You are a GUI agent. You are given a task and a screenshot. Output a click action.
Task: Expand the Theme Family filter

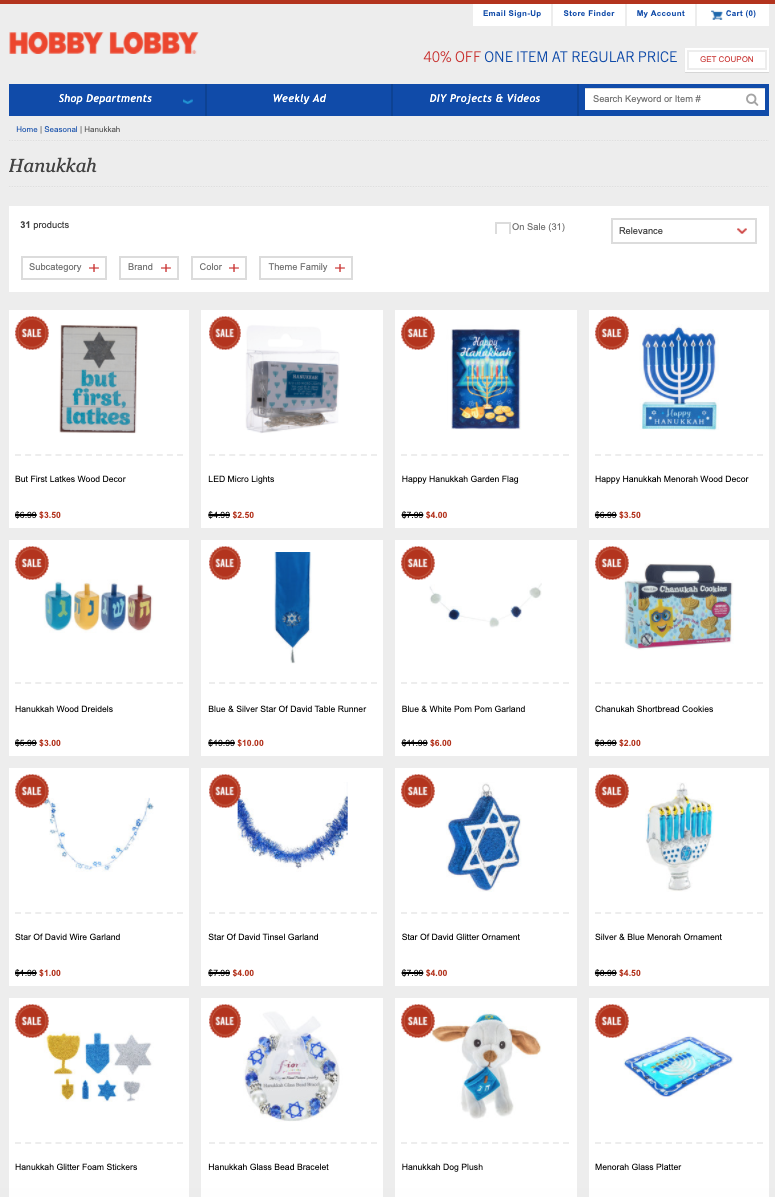click(x=305, y=268)
